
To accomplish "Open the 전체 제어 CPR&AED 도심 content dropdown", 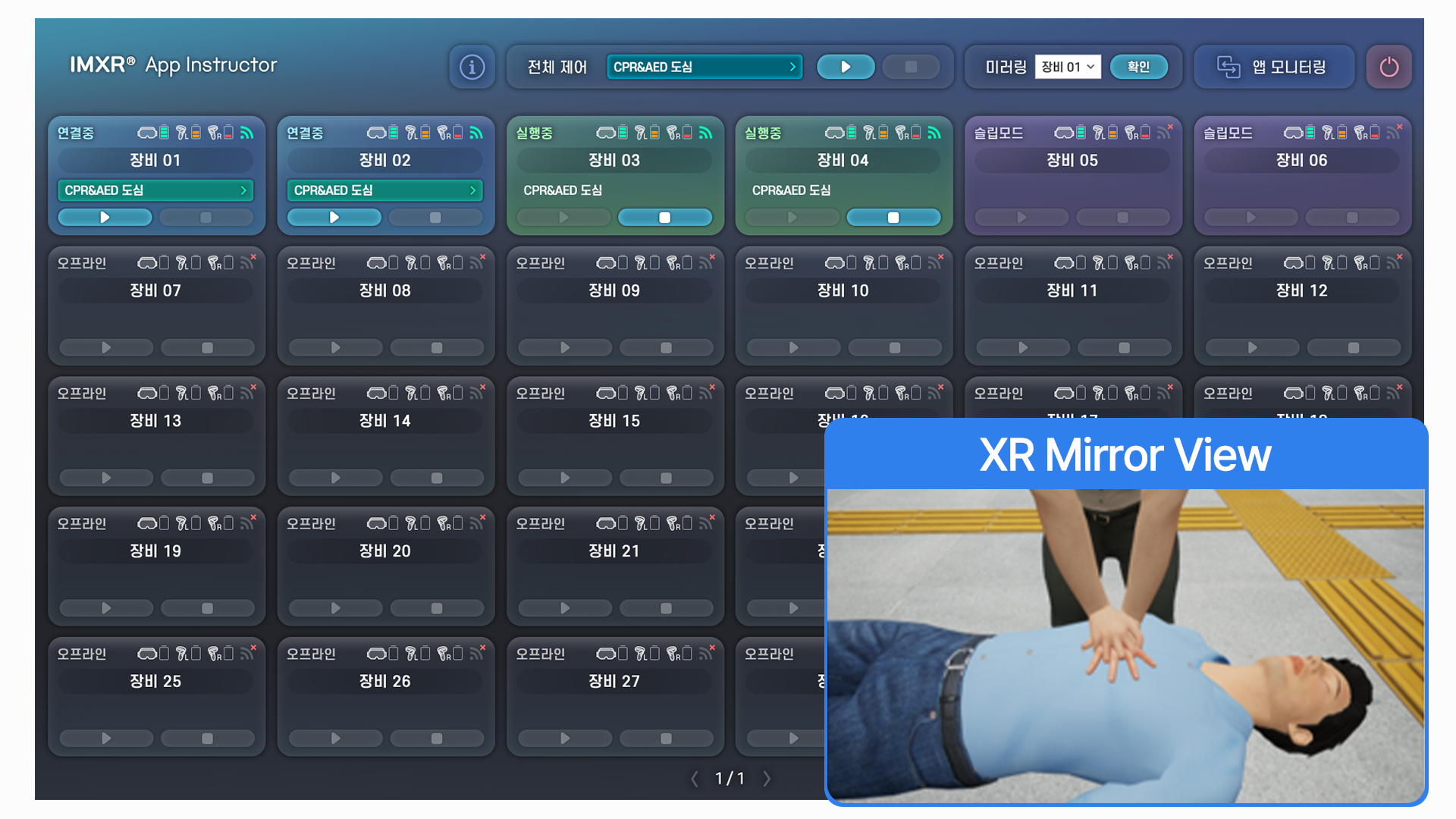I will tap(704, 67).
